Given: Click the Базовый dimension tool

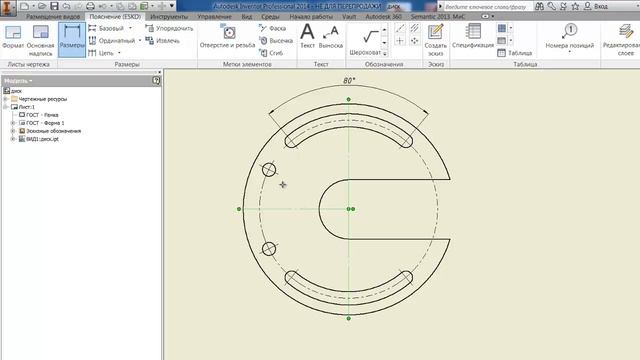Looking at the screenshot, I should tap(107, 28).
